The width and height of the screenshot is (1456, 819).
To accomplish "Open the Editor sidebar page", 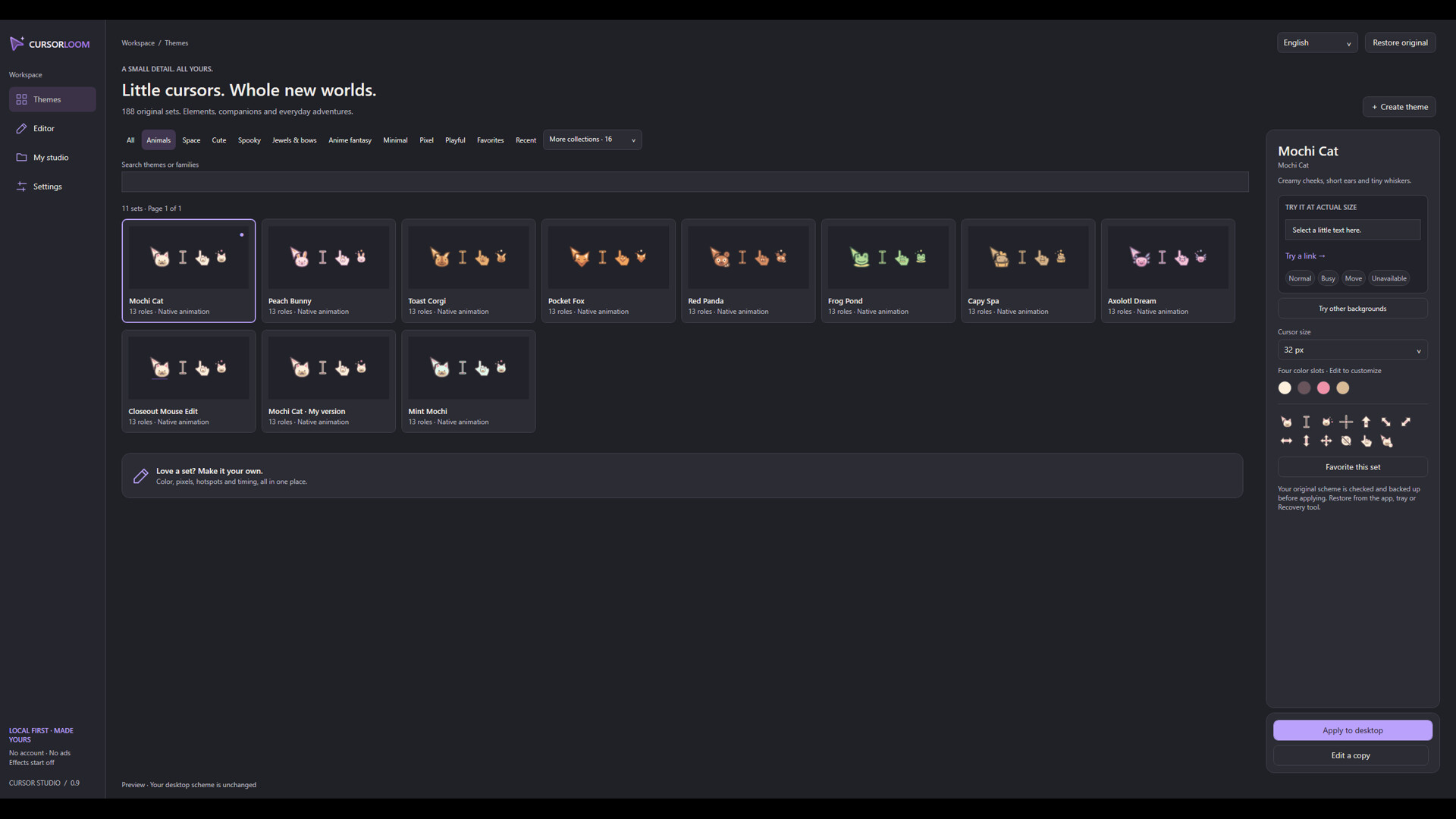I will pyautogui.click(x=52, y=128).
